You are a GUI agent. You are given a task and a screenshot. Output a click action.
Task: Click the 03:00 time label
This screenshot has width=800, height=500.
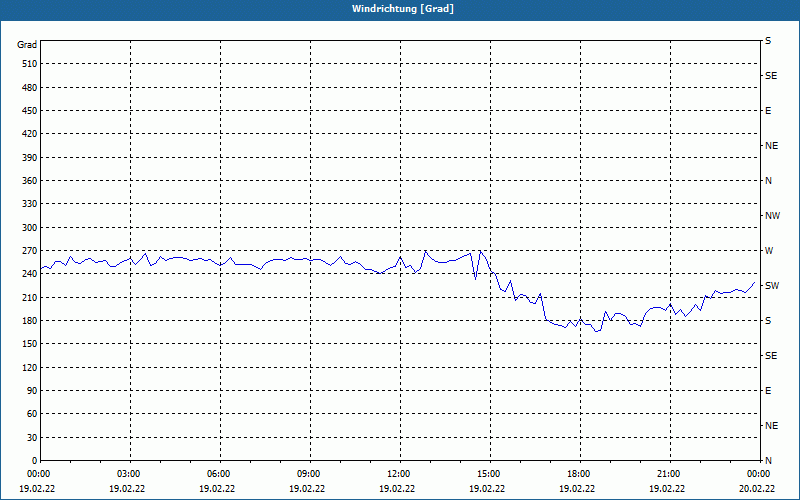pyautogui.click(x=130, y=474)
